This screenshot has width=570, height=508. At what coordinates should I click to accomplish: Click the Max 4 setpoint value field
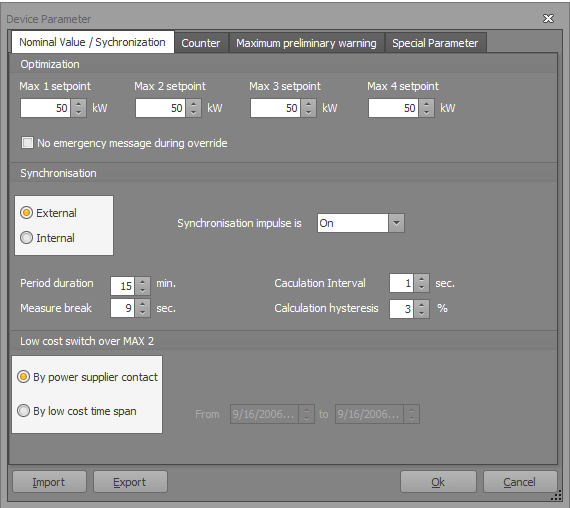393,108
